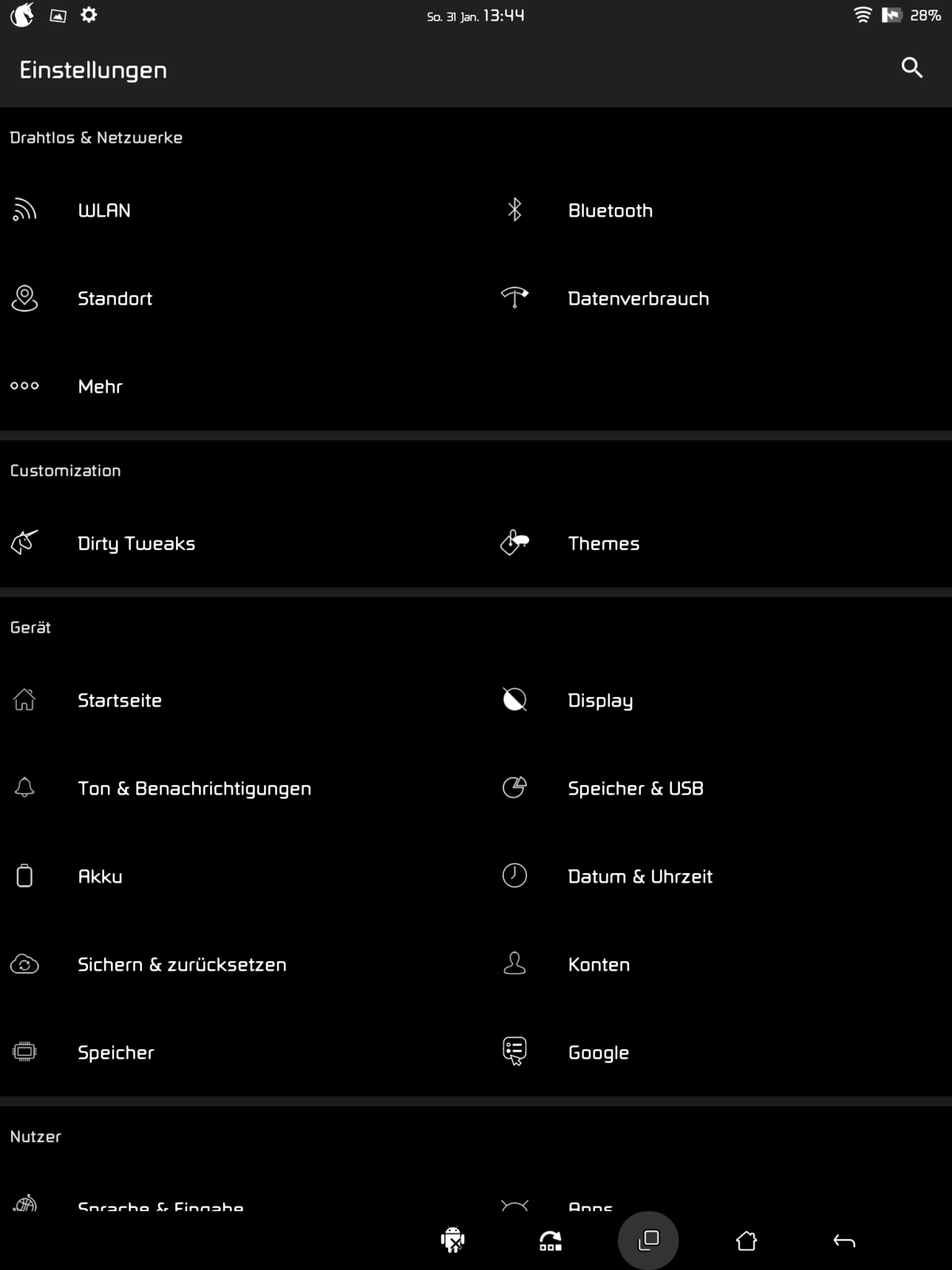This screenshot has width=952, height=1270.
Task: Tap the Akku battery icon
Action: [x=25, y=876]
